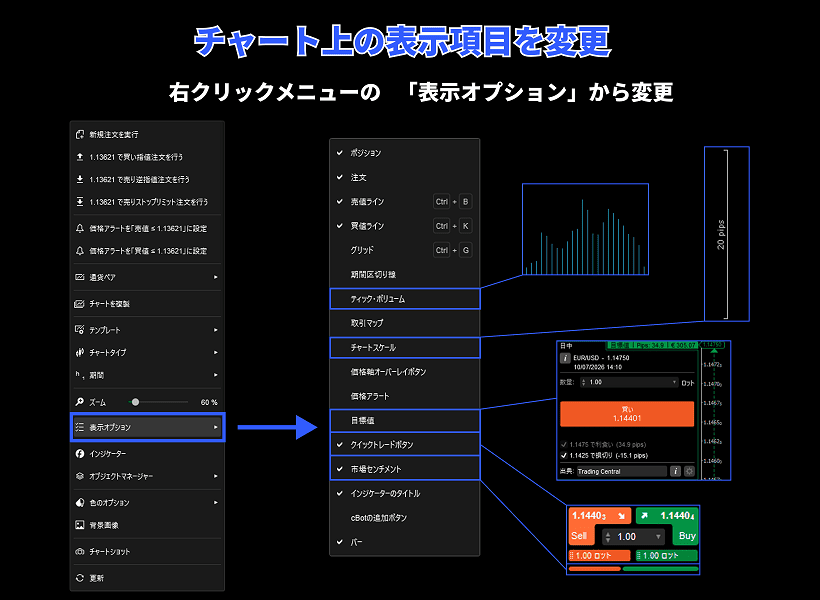
Task: Toggle 注文 display option
Action: (x=405, y=177)
